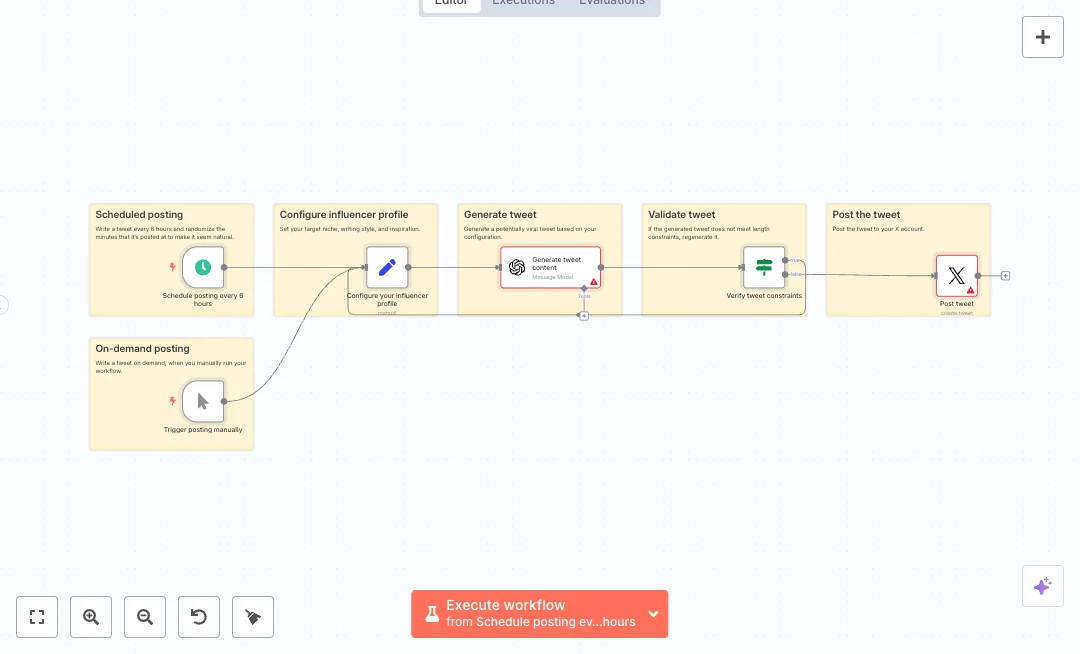Reset the canvas zoom level
The height and width of the screenshot is (654, 1080).
[199, 617]
